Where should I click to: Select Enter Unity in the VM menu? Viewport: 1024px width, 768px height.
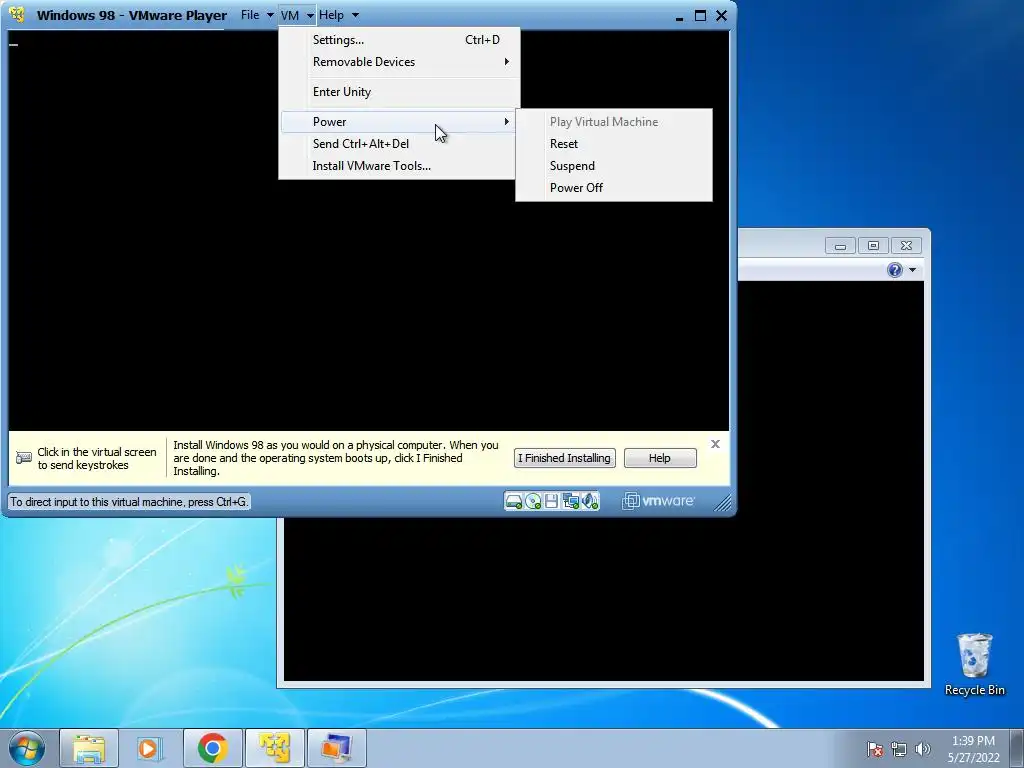tap(399, 92)
